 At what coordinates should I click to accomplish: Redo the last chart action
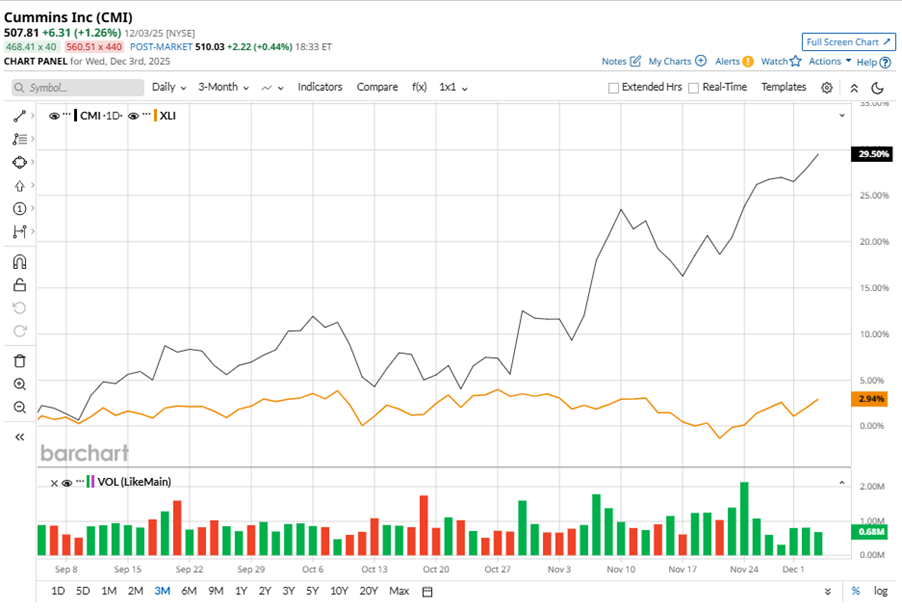click(20, 331)
